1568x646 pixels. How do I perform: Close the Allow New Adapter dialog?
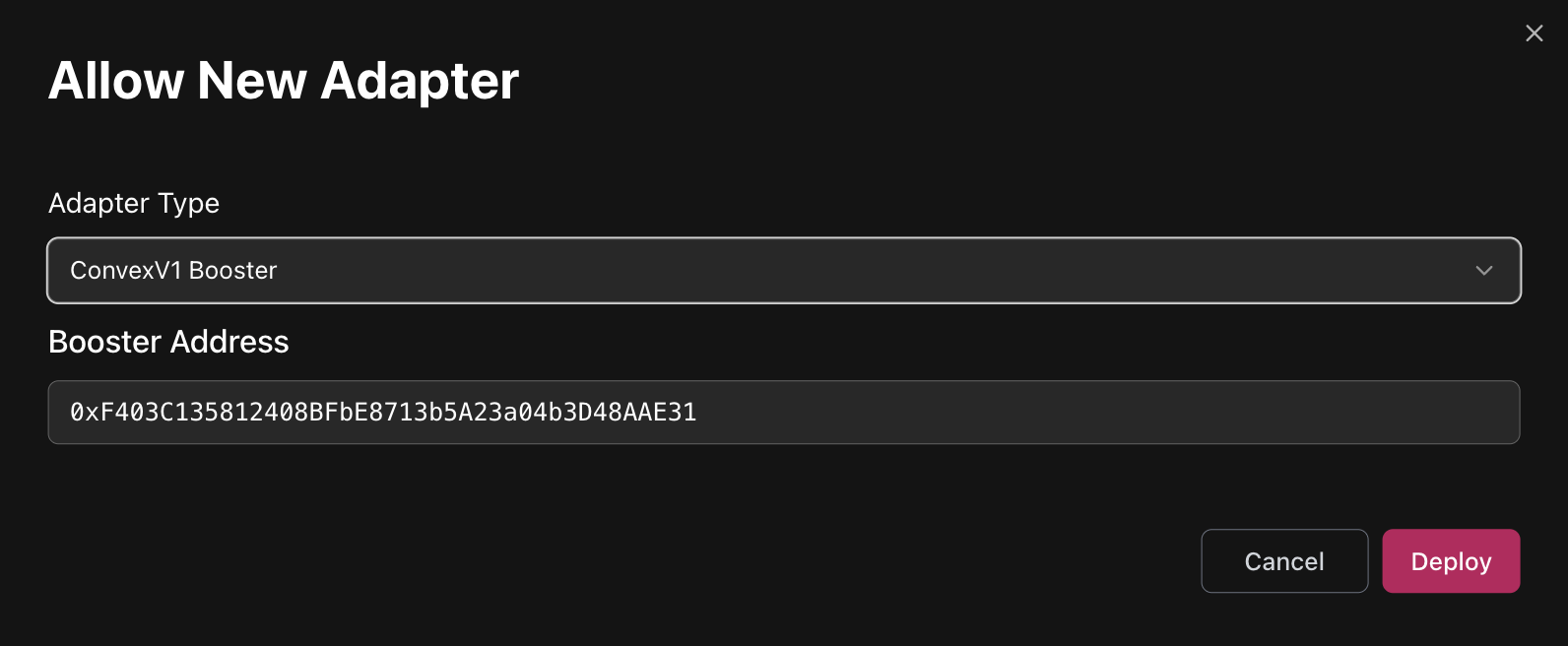coord(1534,33)
